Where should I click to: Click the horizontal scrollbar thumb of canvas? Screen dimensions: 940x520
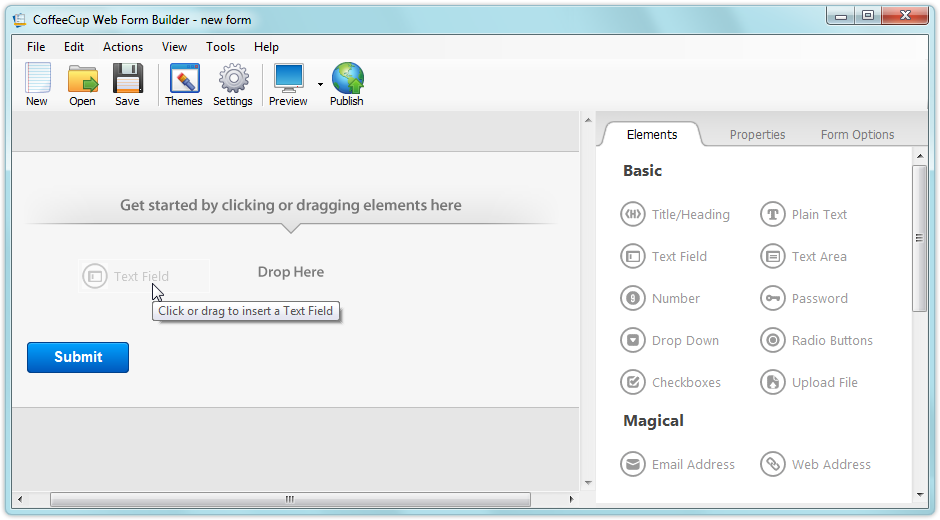pos(290,499)
